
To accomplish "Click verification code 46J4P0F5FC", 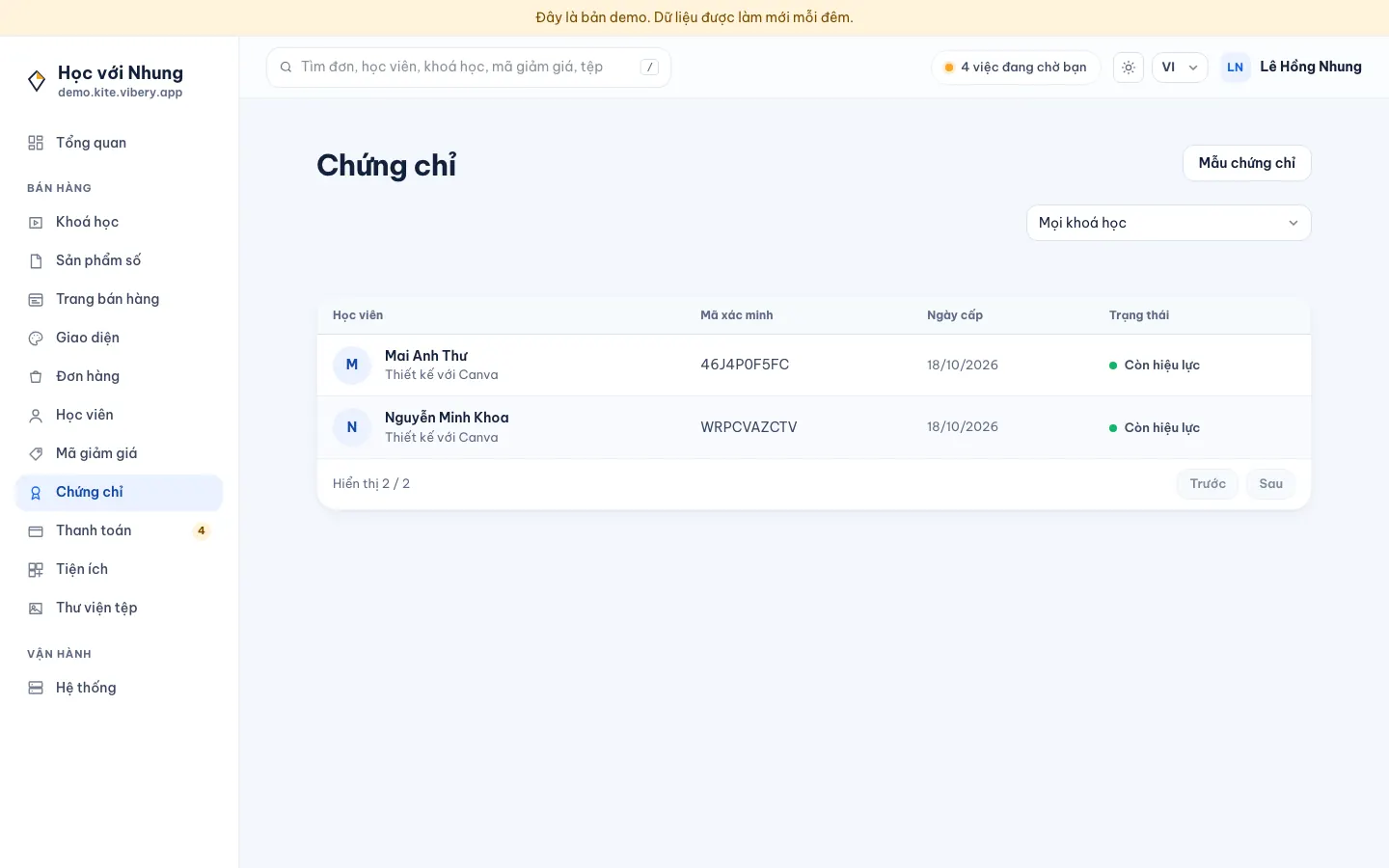I will click(x=745, y=365).
